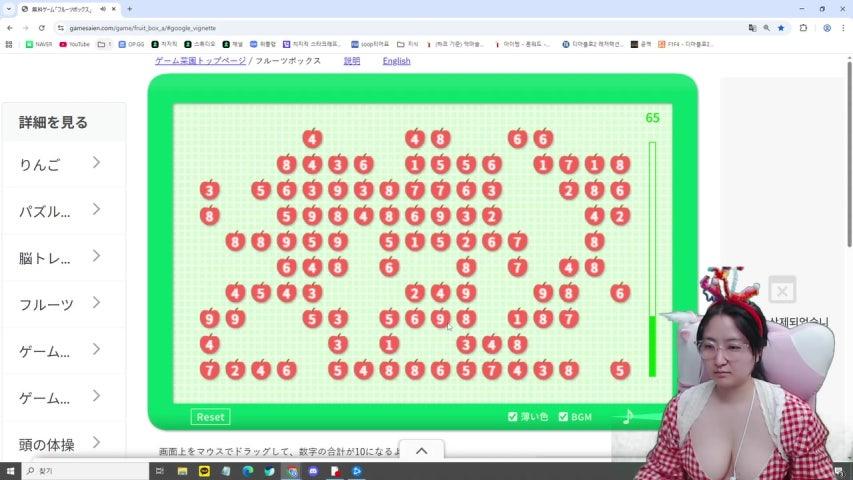
Task: Click the 詳細を見る sidebar heading
Action: click(x=53, y=122)
